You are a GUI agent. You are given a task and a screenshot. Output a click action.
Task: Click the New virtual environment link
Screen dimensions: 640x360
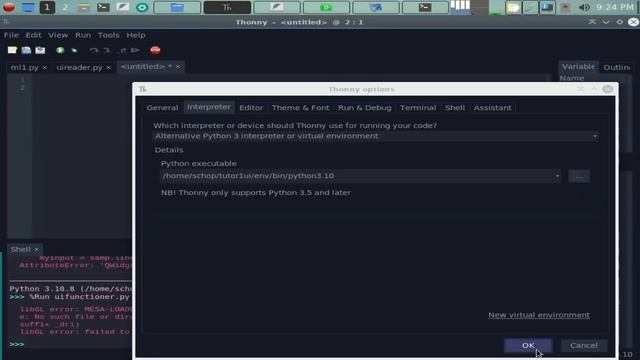point(539,315)
